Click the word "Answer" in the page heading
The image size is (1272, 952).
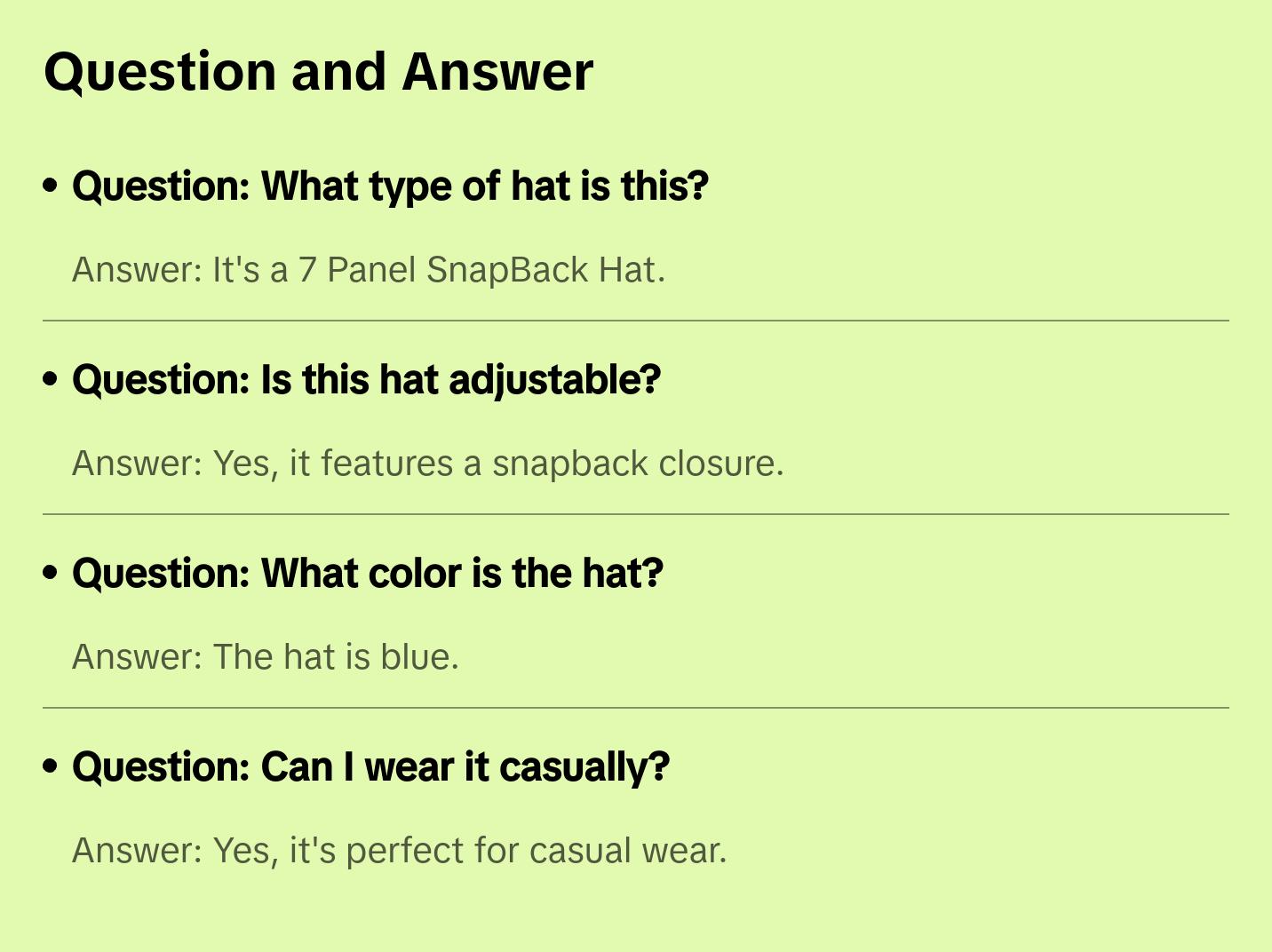497,72
